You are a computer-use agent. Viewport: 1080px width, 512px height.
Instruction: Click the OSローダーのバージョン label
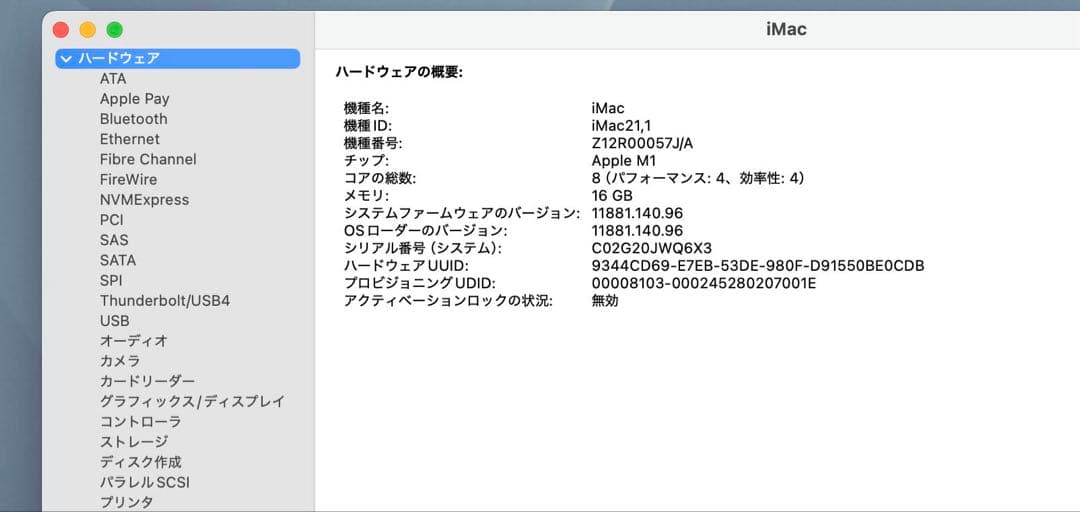coord(425,231)
